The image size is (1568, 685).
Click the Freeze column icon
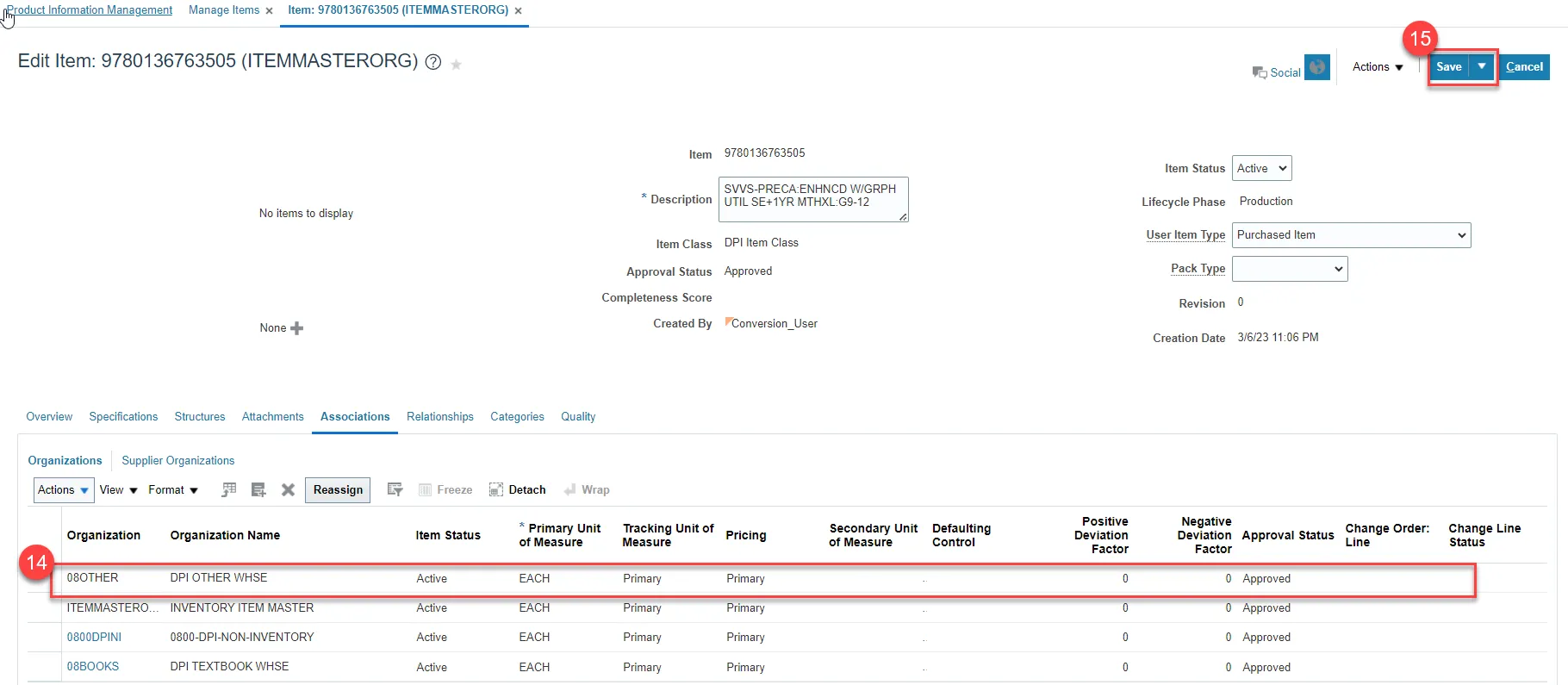point(425,490)
